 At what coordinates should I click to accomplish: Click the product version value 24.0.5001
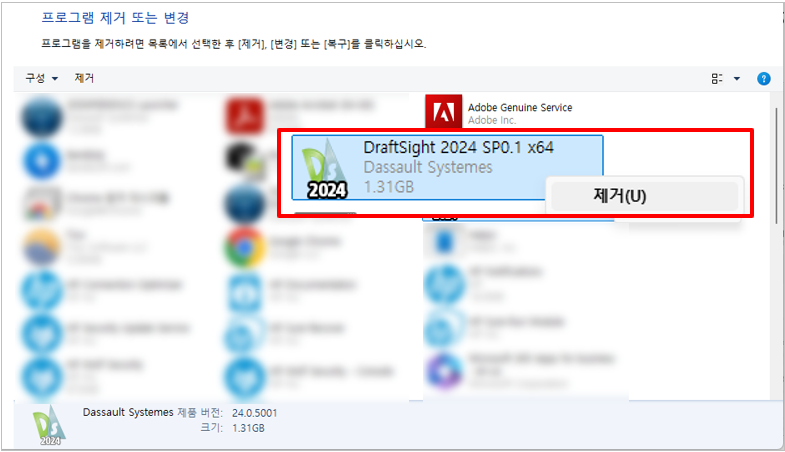click(x=254, y=413)
